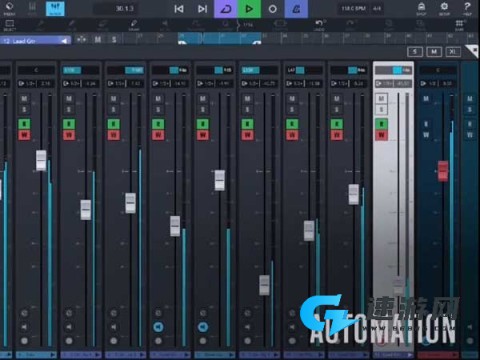Click the corner triangle to resize mixer
480x360 pixels.
coord(473,51)
